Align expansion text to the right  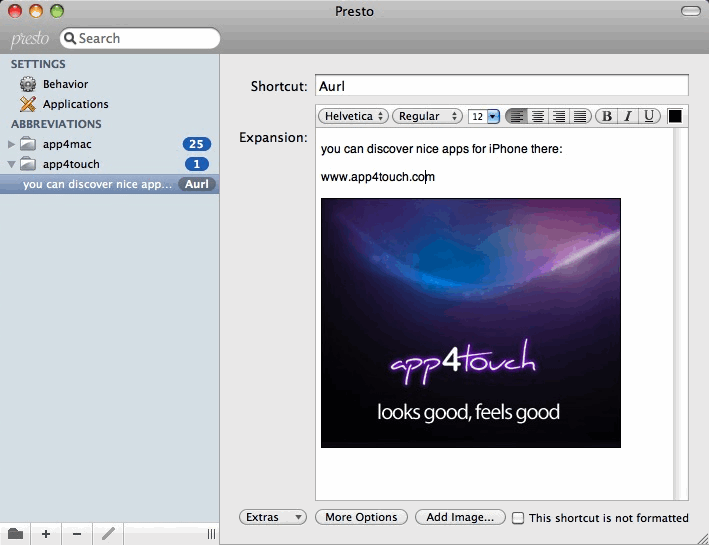click(x=559, y=116)
